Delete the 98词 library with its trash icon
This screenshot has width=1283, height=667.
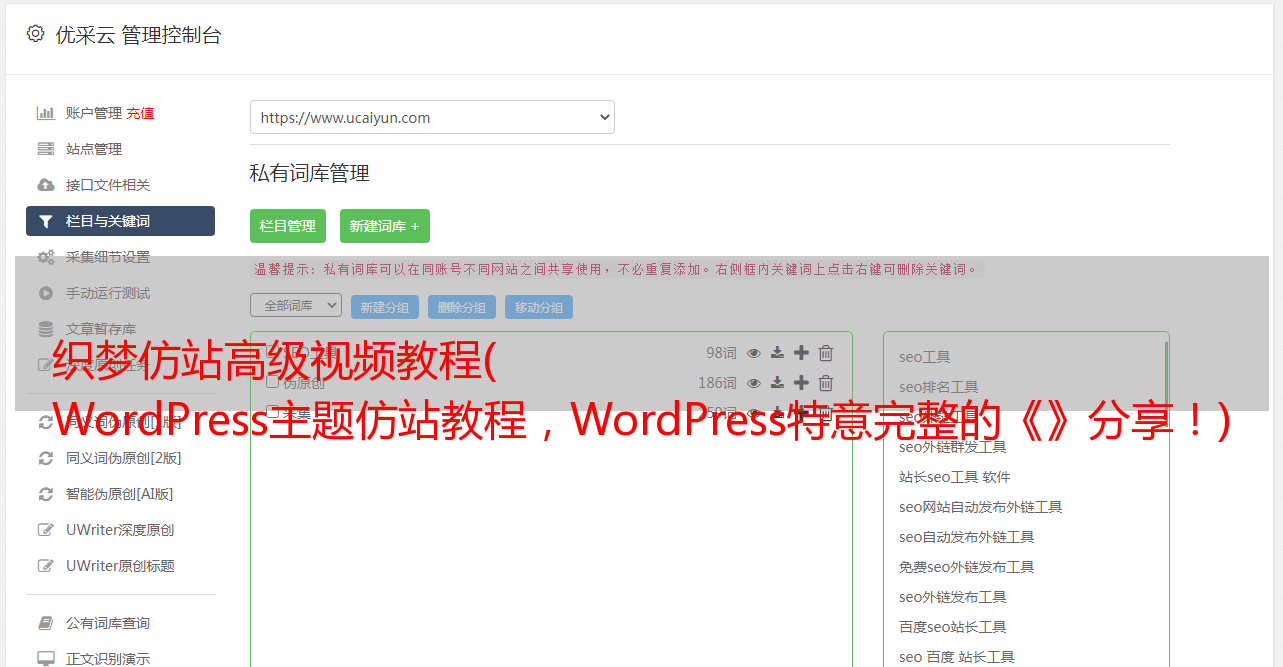pos(826,353)
